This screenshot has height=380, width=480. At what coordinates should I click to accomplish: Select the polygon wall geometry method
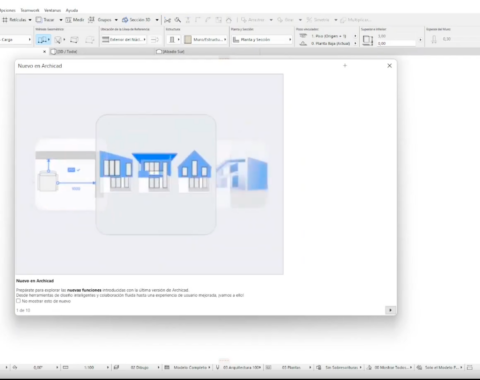pos(89,40)
